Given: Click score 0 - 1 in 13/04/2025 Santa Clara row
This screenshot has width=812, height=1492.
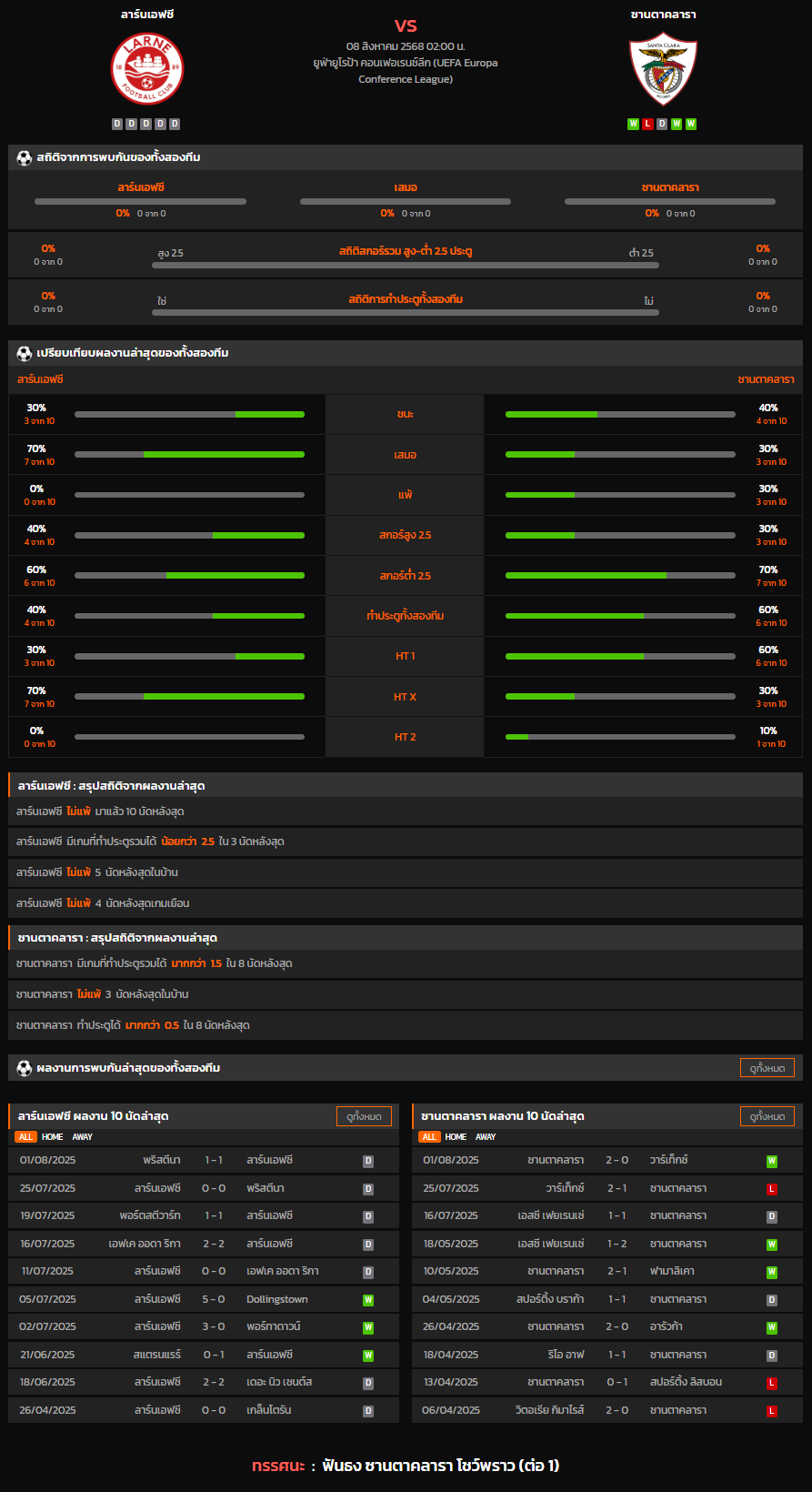Looking at the screenshot, I should pyautogui.click(x=617, y=1382).
